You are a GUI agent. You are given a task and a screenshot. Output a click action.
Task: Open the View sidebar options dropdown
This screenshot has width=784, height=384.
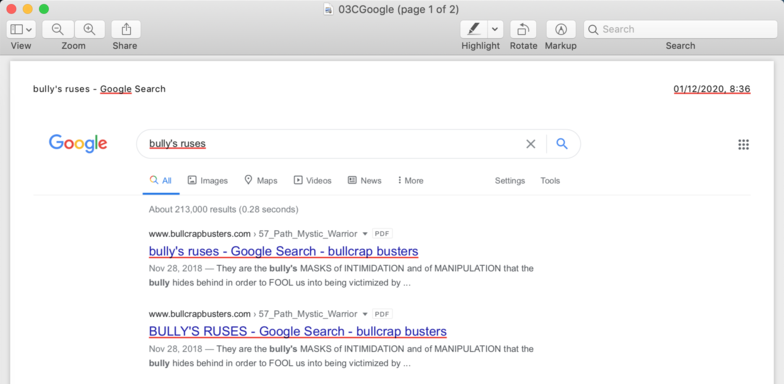(x=21, y=30)
